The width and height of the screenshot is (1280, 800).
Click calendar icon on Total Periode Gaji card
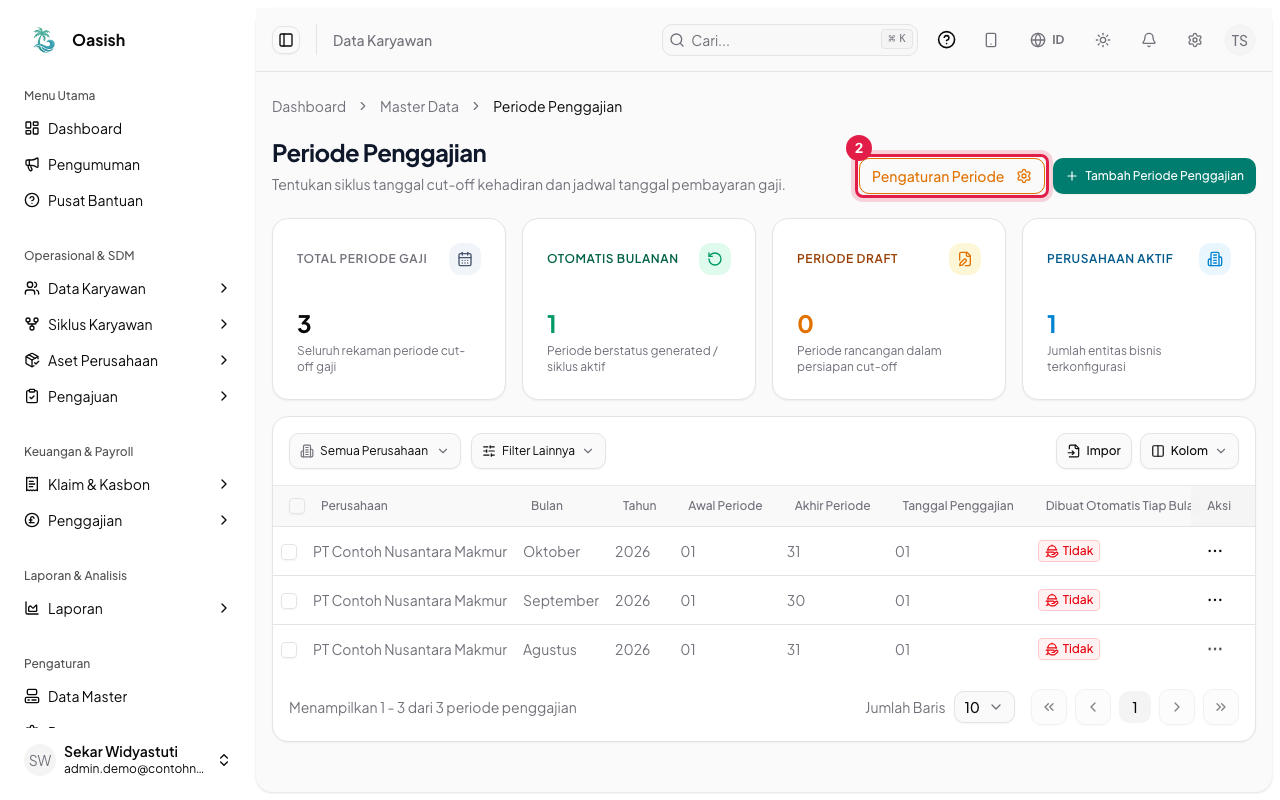[465, 259]
